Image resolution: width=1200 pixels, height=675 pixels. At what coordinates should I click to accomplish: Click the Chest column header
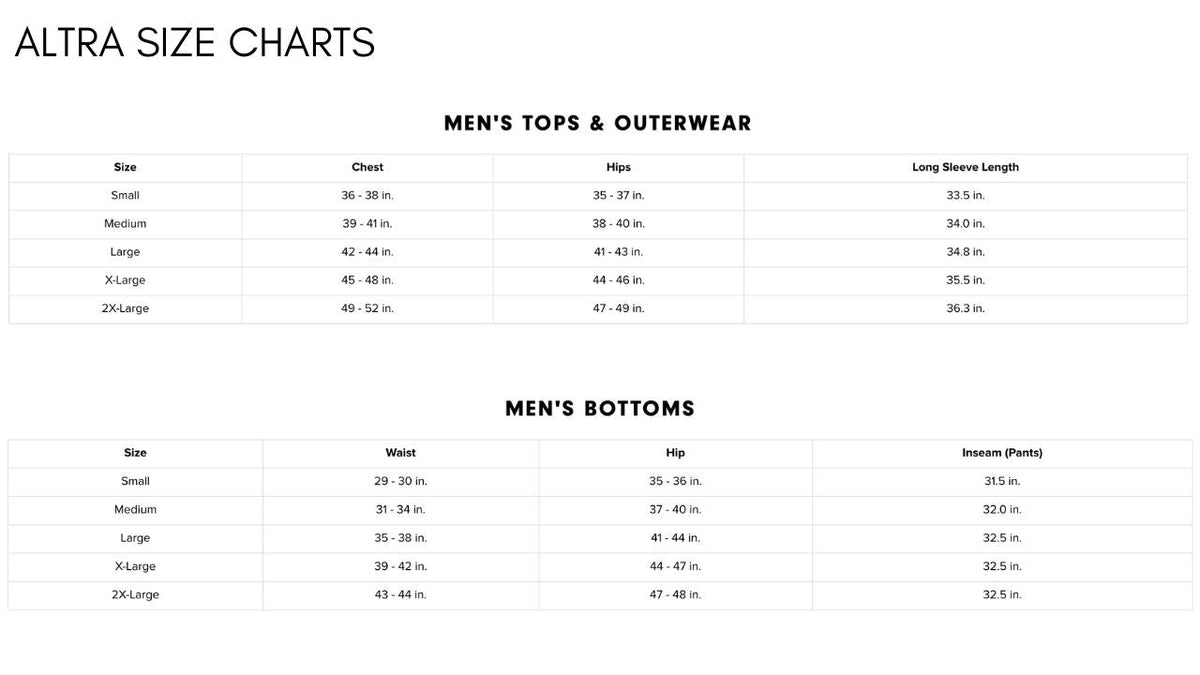pyautogui.click(x=367, y=167)
